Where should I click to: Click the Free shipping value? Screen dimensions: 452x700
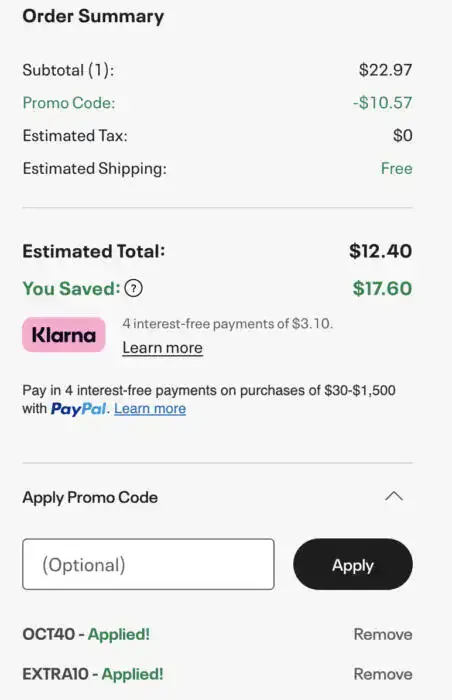coord(397,169)
